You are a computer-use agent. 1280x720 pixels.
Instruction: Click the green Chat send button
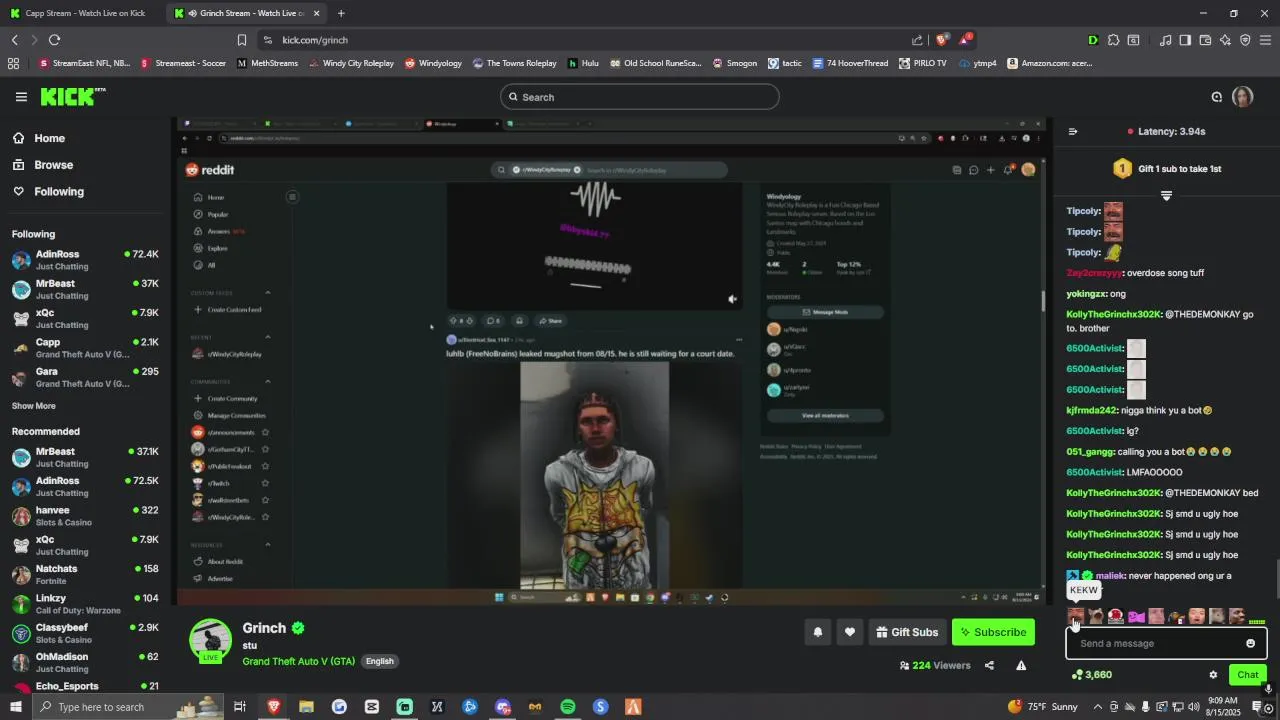[x=1247, y=675]
